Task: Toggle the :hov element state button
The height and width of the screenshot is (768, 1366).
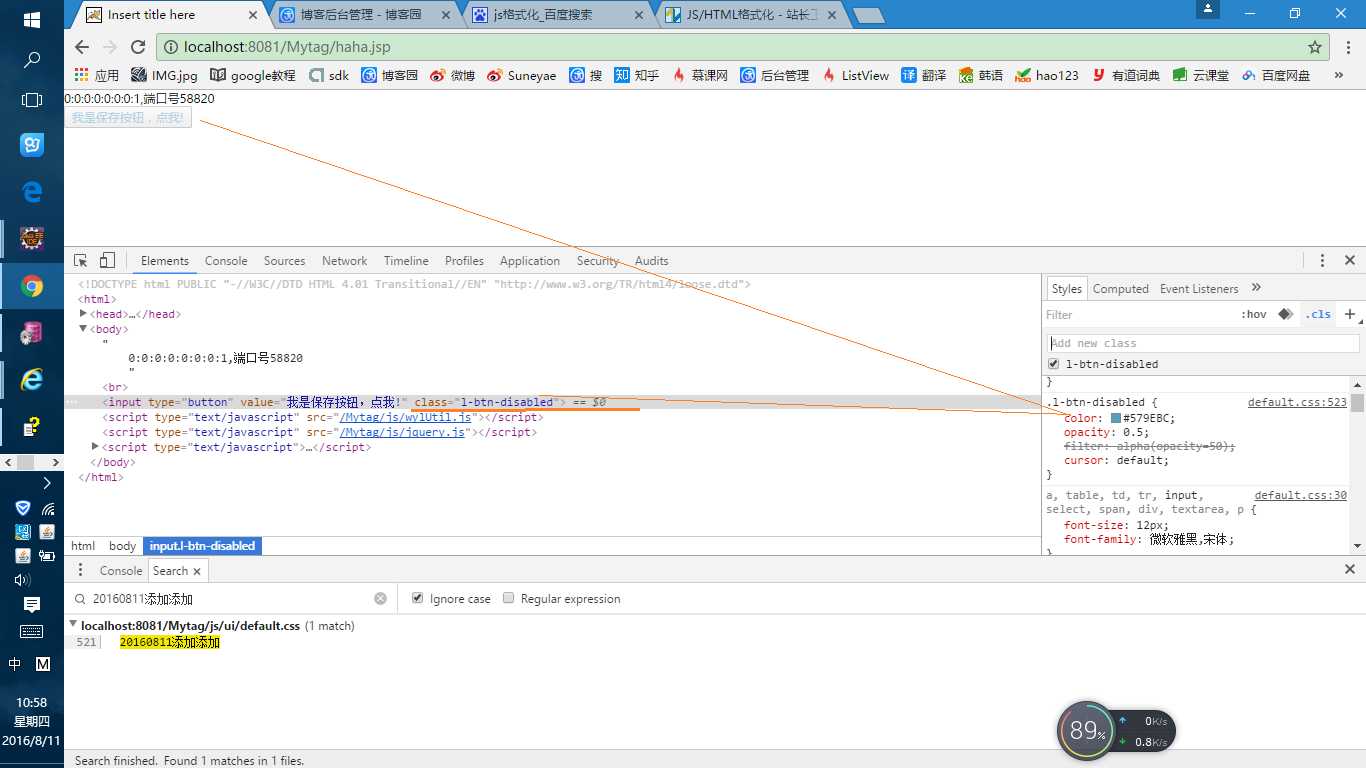Action: [1254, 314]
